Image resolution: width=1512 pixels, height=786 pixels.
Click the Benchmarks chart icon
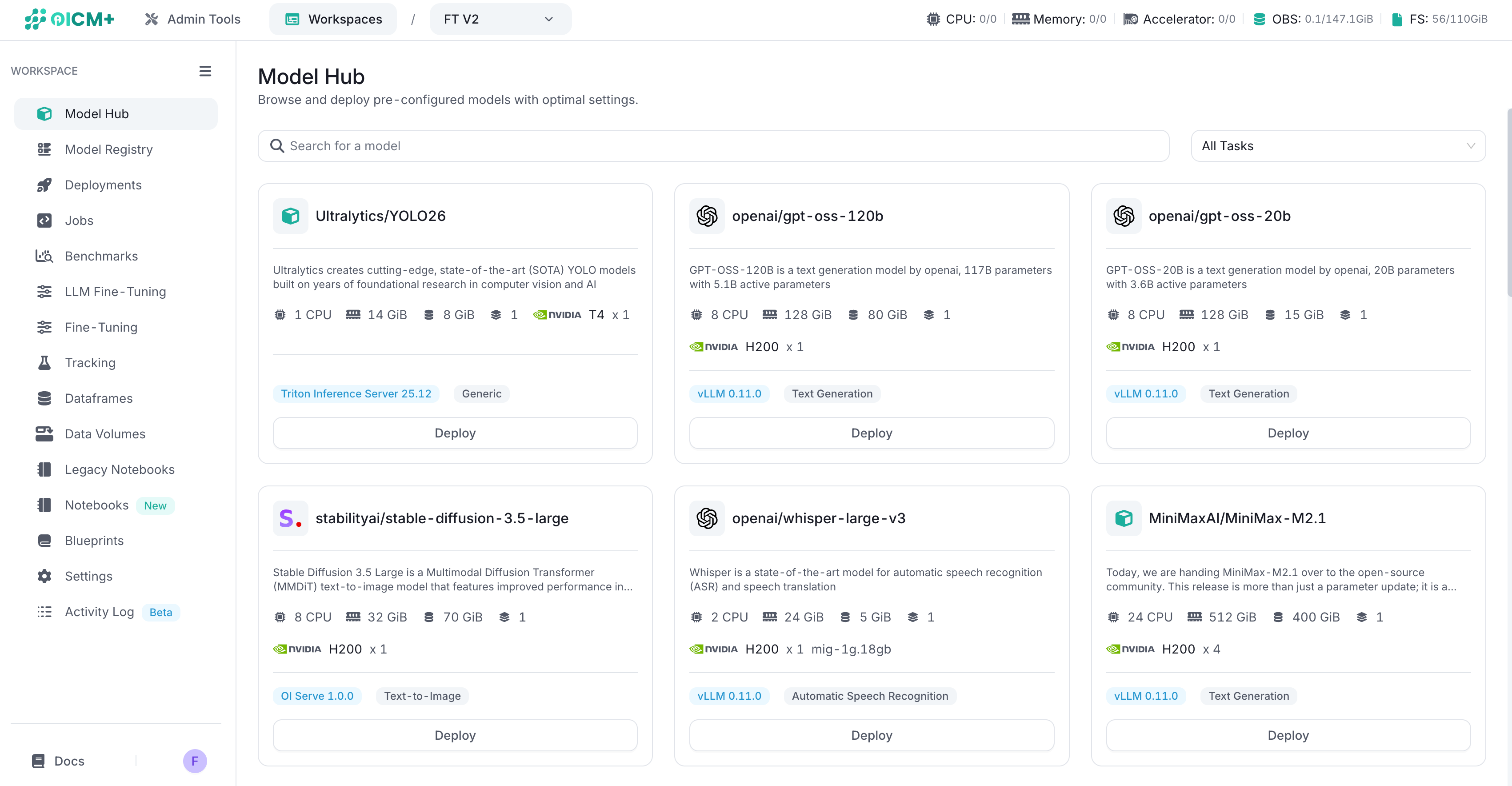point(44,256)
